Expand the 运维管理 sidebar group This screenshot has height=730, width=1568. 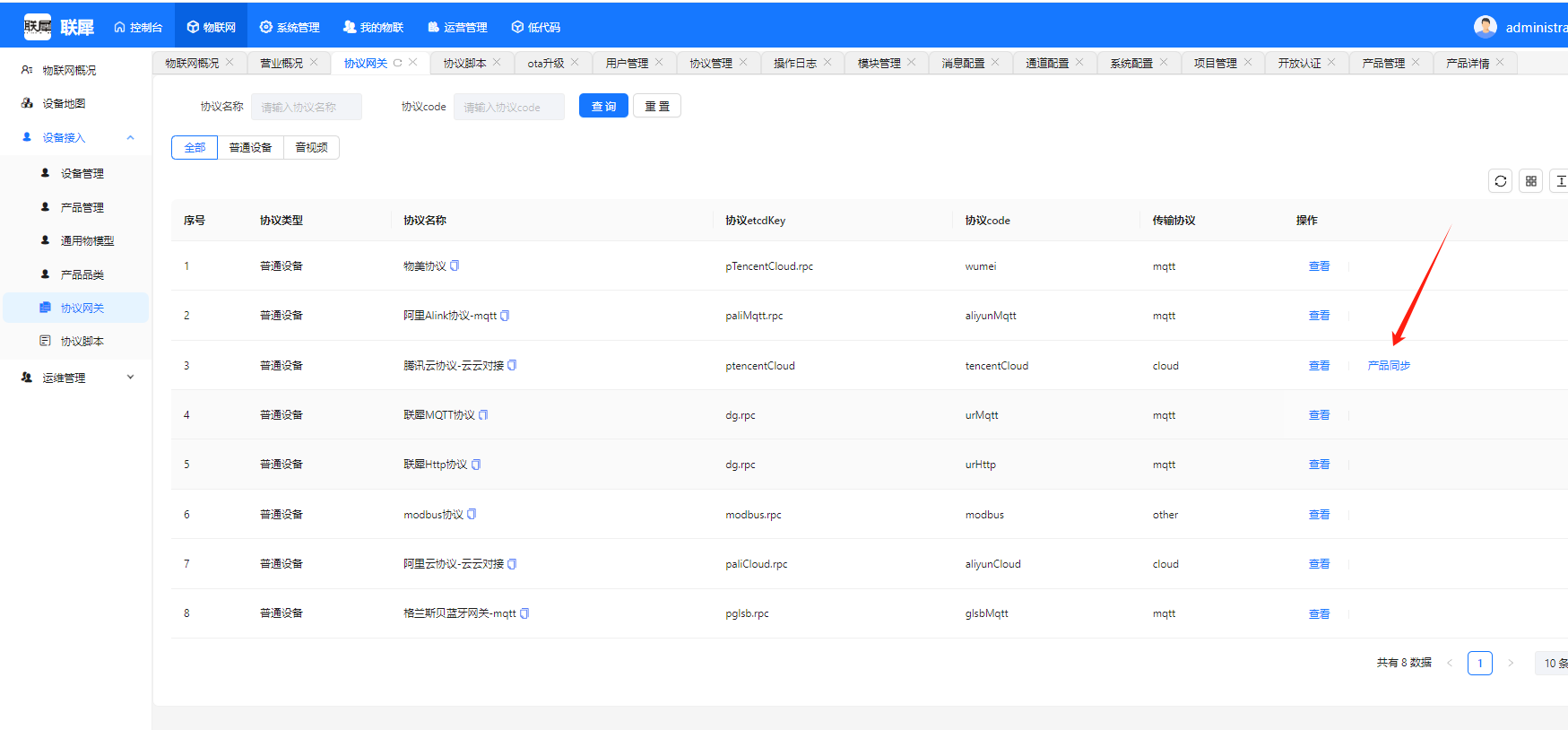pos(130,378)
